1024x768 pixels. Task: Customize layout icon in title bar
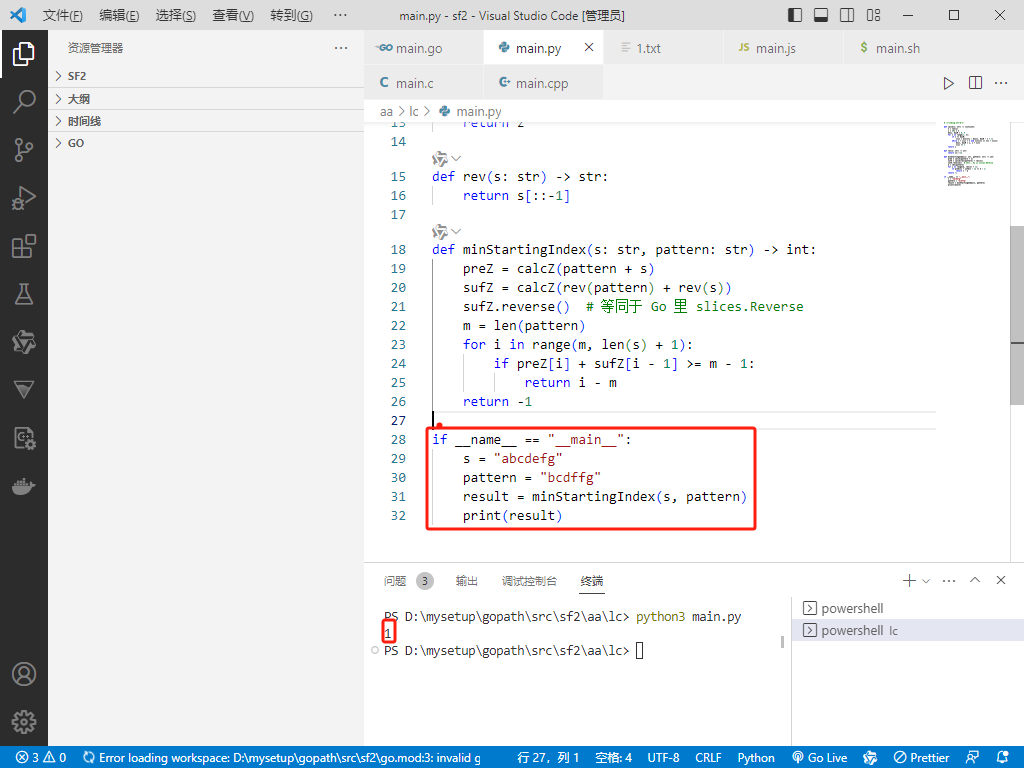(873, 15)
